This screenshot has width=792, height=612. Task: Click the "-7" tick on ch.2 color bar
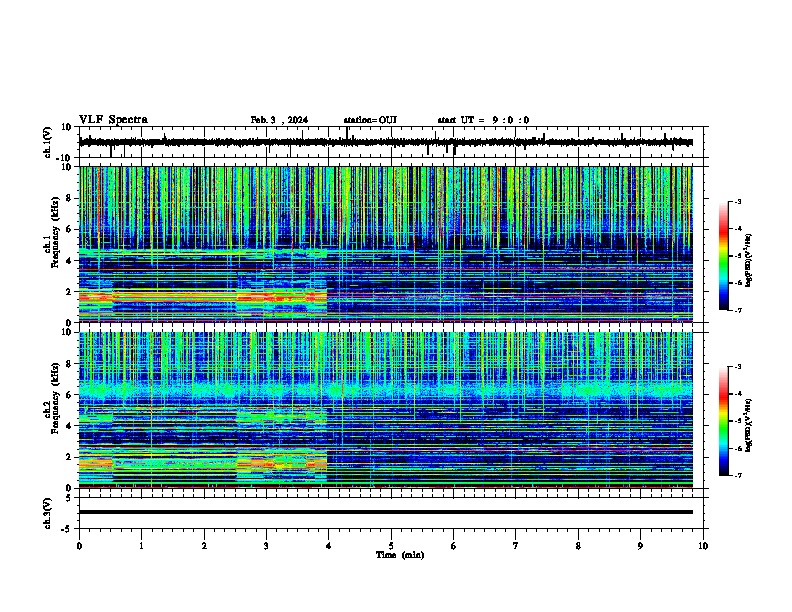tap(738, 476)
